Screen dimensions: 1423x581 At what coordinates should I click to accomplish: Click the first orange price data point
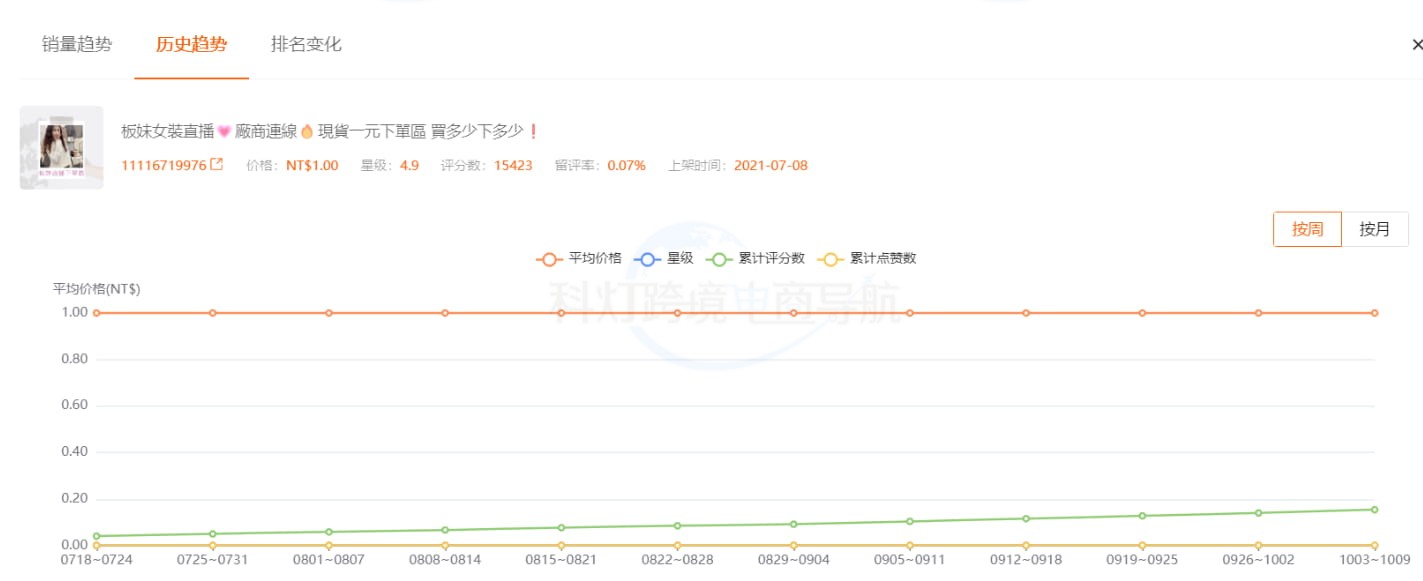tap(95, 312)
